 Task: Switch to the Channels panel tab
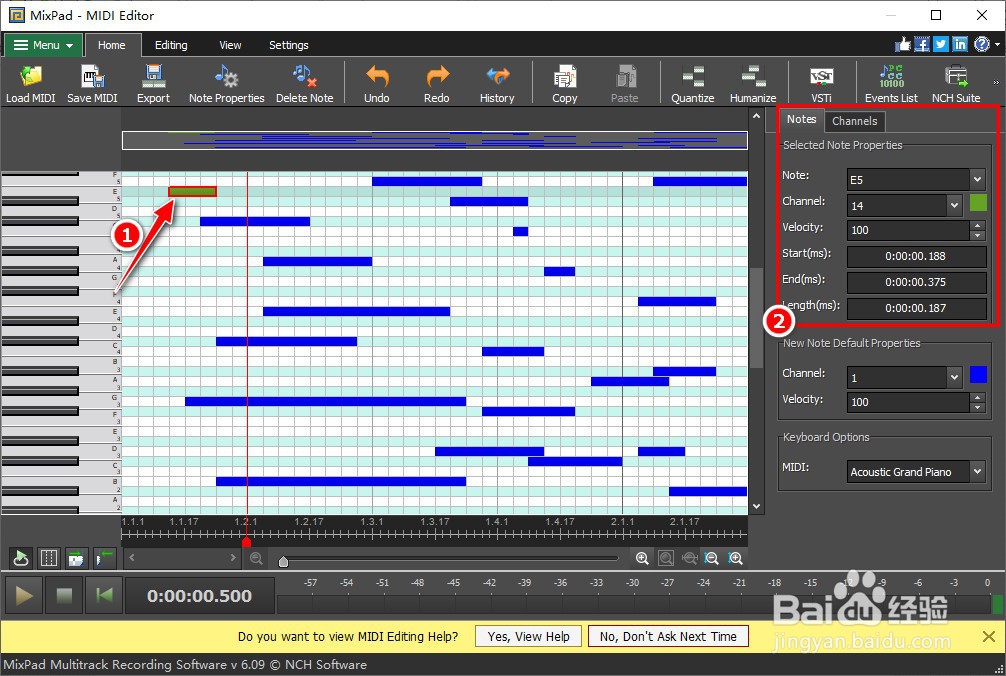pos(855,121)
